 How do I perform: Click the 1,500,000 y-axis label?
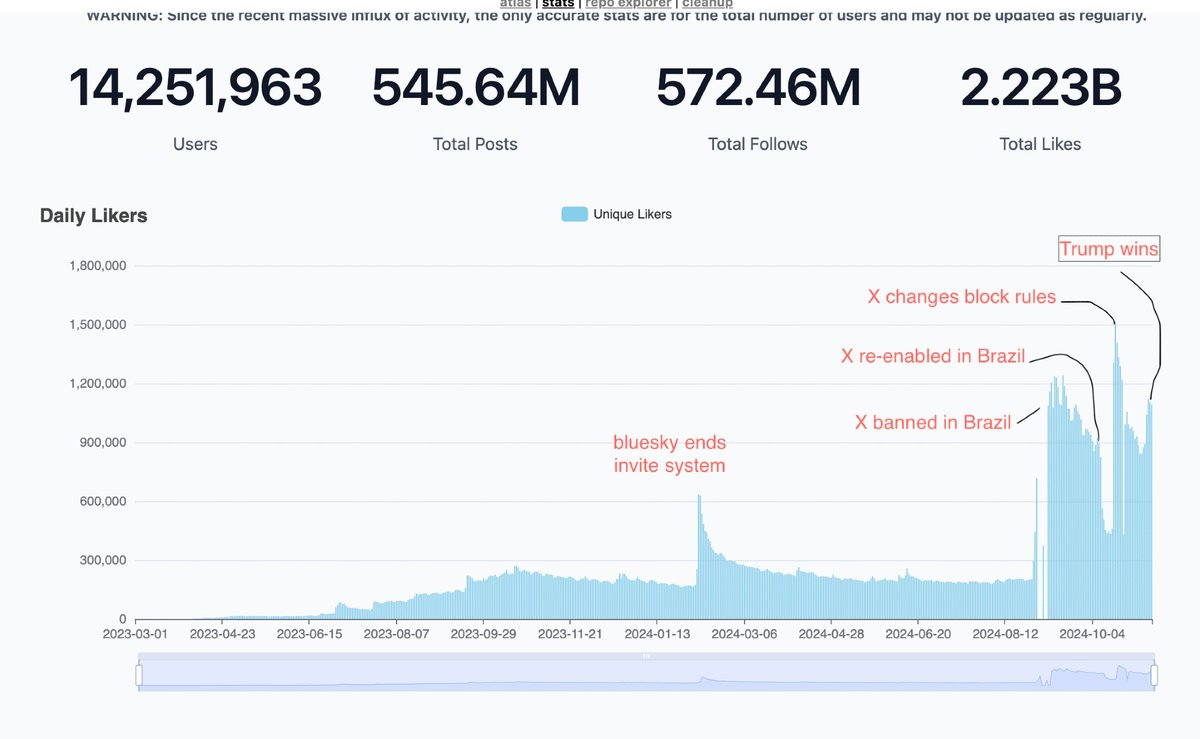pyautogui.click(x=97, y=325)
